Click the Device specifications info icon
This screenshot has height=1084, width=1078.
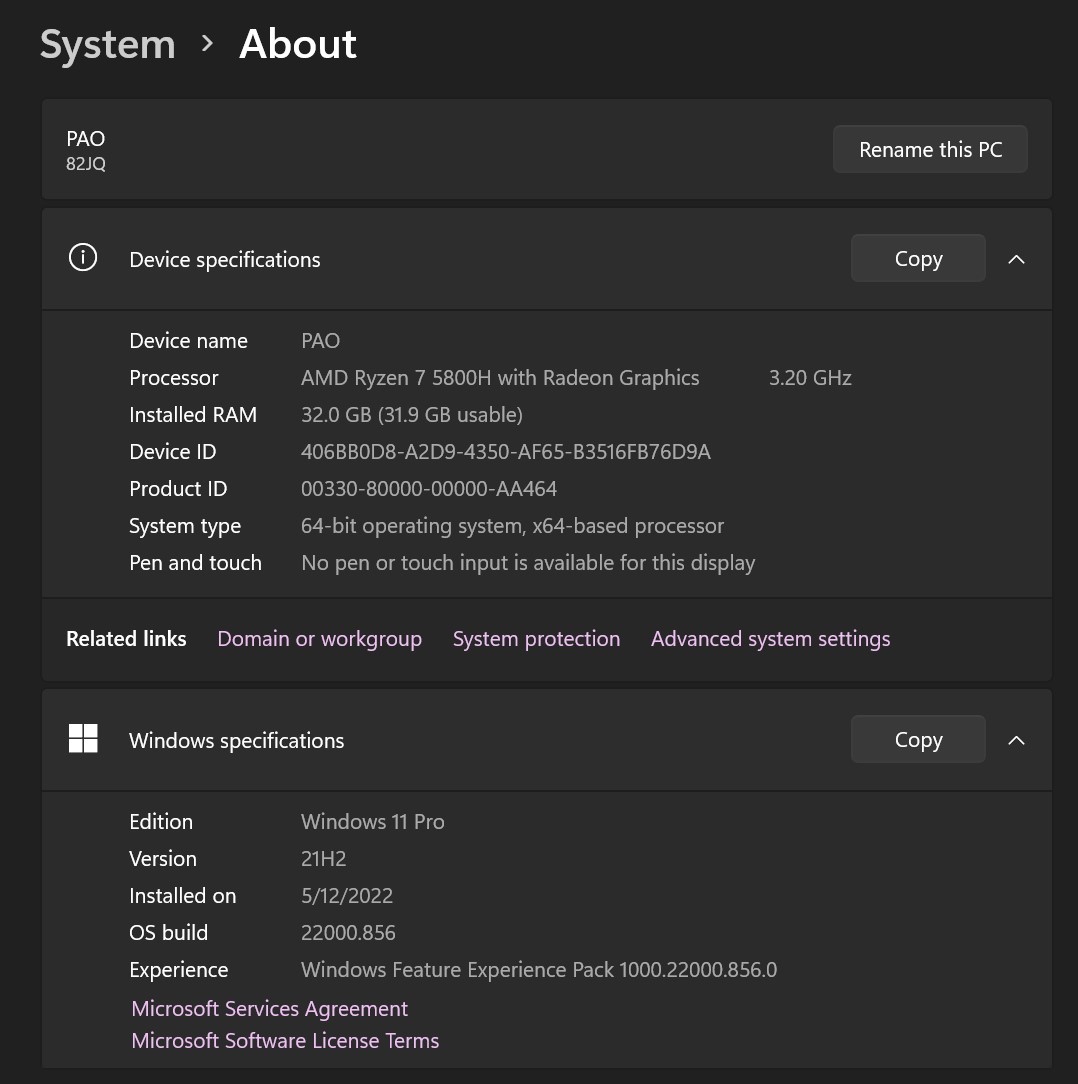coord(82,259)
